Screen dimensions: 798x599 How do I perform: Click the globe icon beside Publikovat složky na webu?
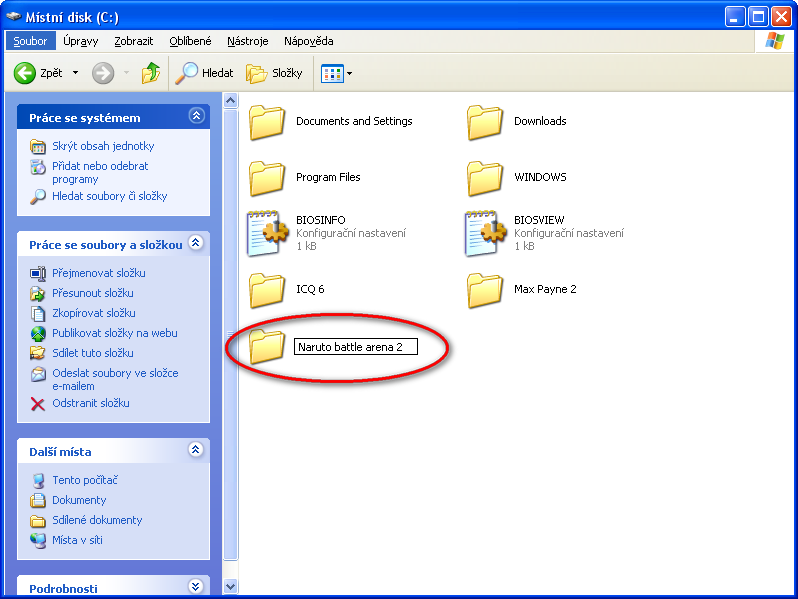pyautogui.click(x=38, y=334)
